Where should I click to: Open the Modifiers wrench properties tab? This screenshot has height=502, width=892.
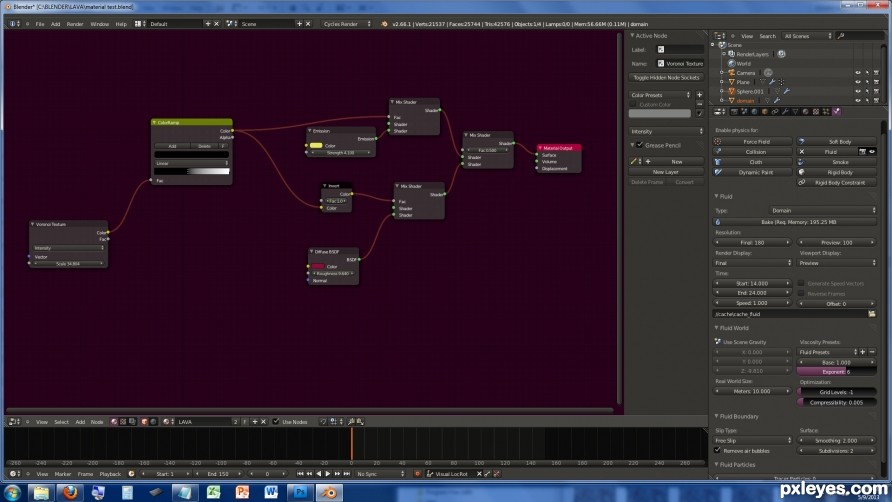coord(785,112)
